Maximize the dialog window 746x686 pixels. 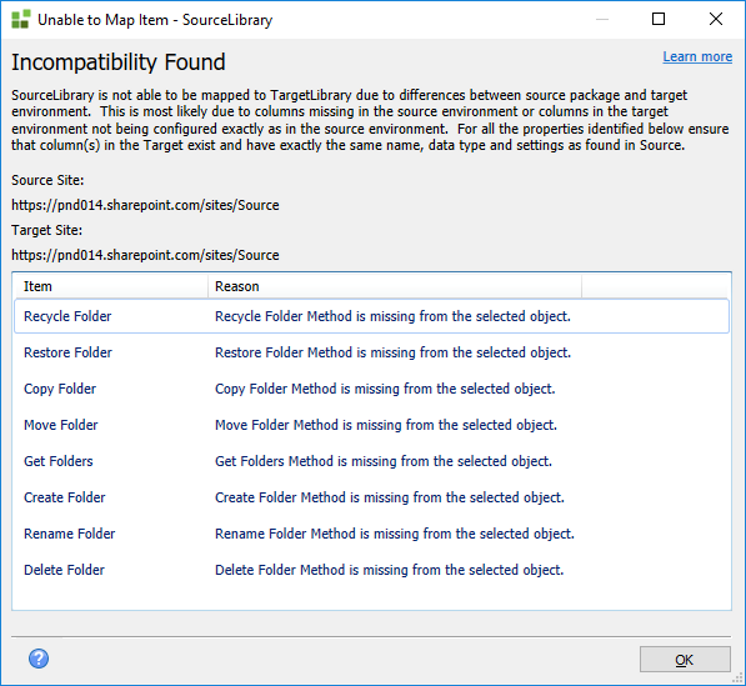pyautogui.click(x=658, y=19)
